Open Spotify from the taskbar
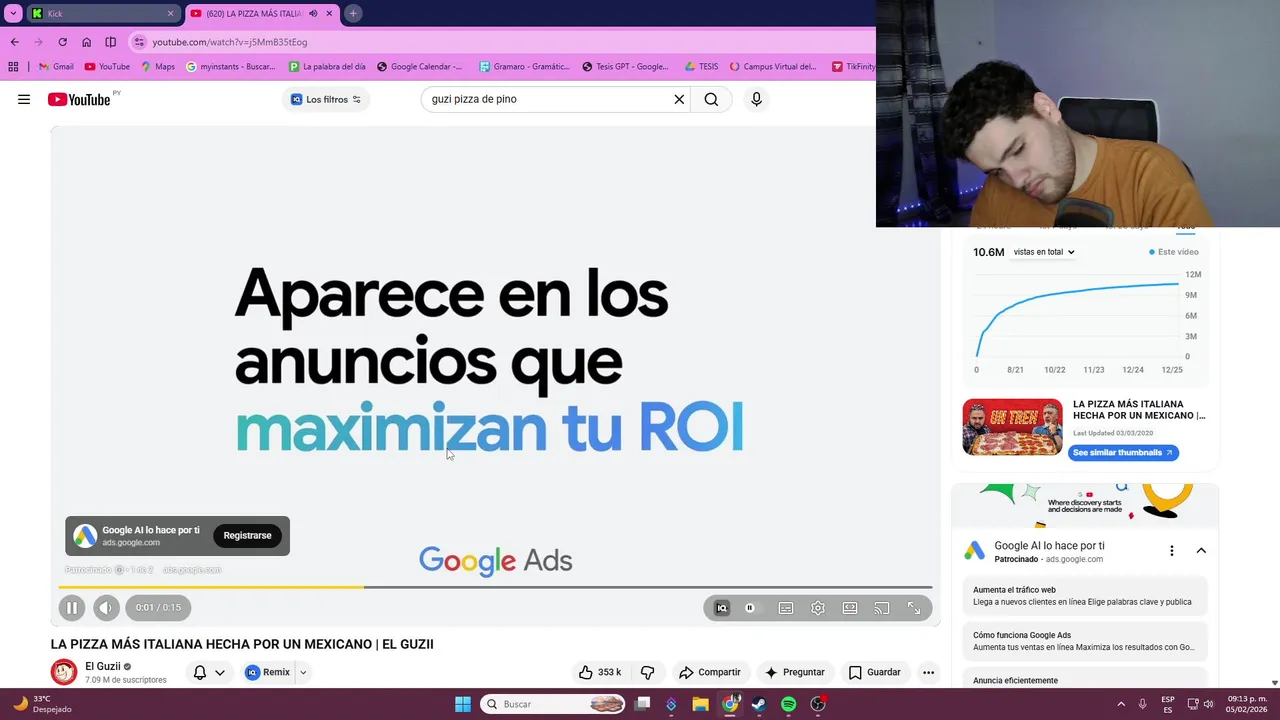 tap(788, 704)
